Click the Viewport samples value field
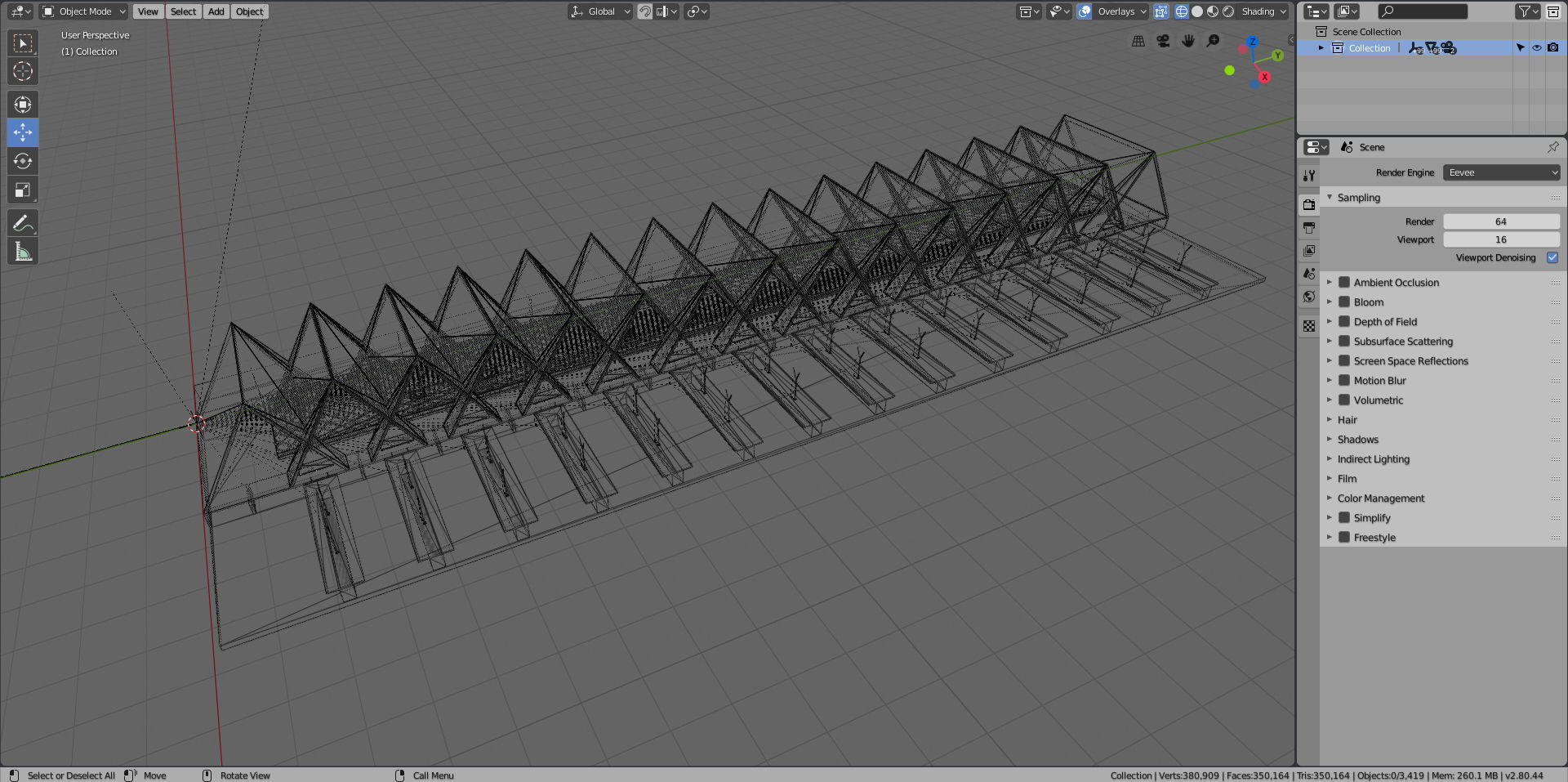This screenshot has width=1568, height=782. [1501, 239]
